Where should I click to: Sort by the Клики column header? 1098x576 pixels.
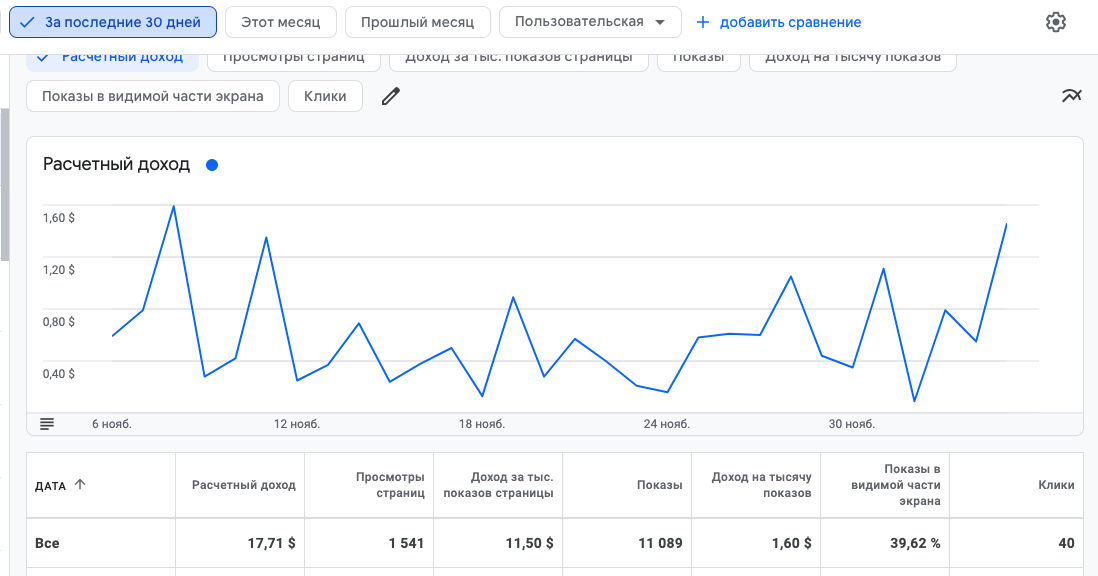coord(1055,485)
